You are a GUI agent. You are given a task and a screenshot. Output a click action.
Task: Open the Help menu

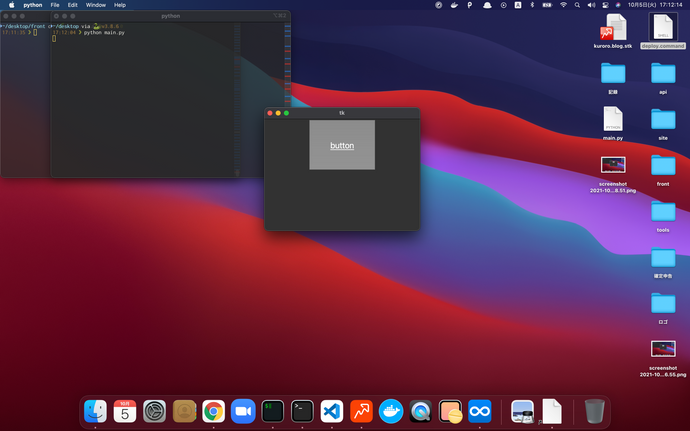tap(120, 5)
